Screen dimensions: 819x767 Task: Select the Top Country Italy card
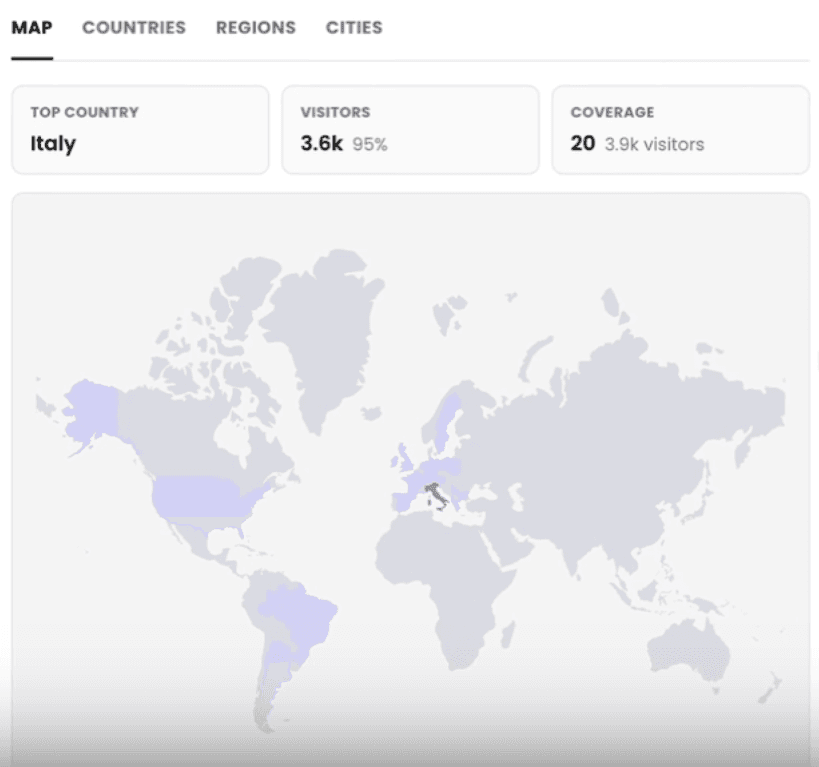[x=141, y=130]
